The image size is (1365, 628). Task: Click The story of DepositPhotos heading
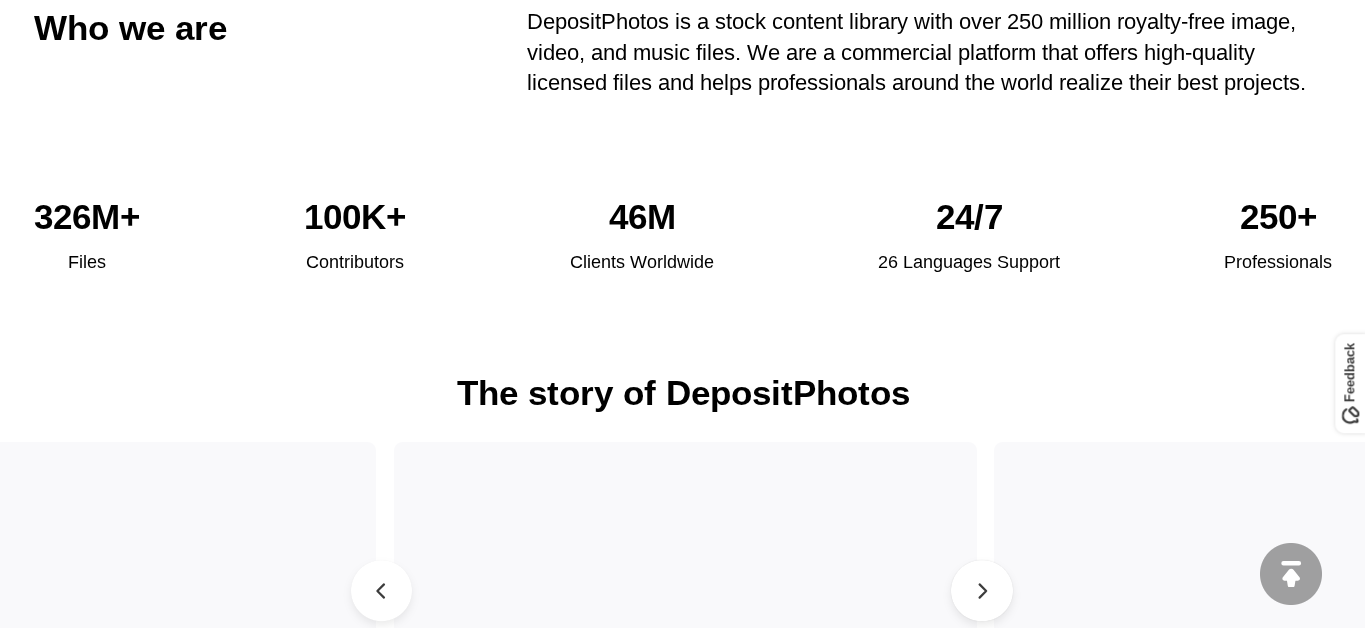(x=683, y=393)
